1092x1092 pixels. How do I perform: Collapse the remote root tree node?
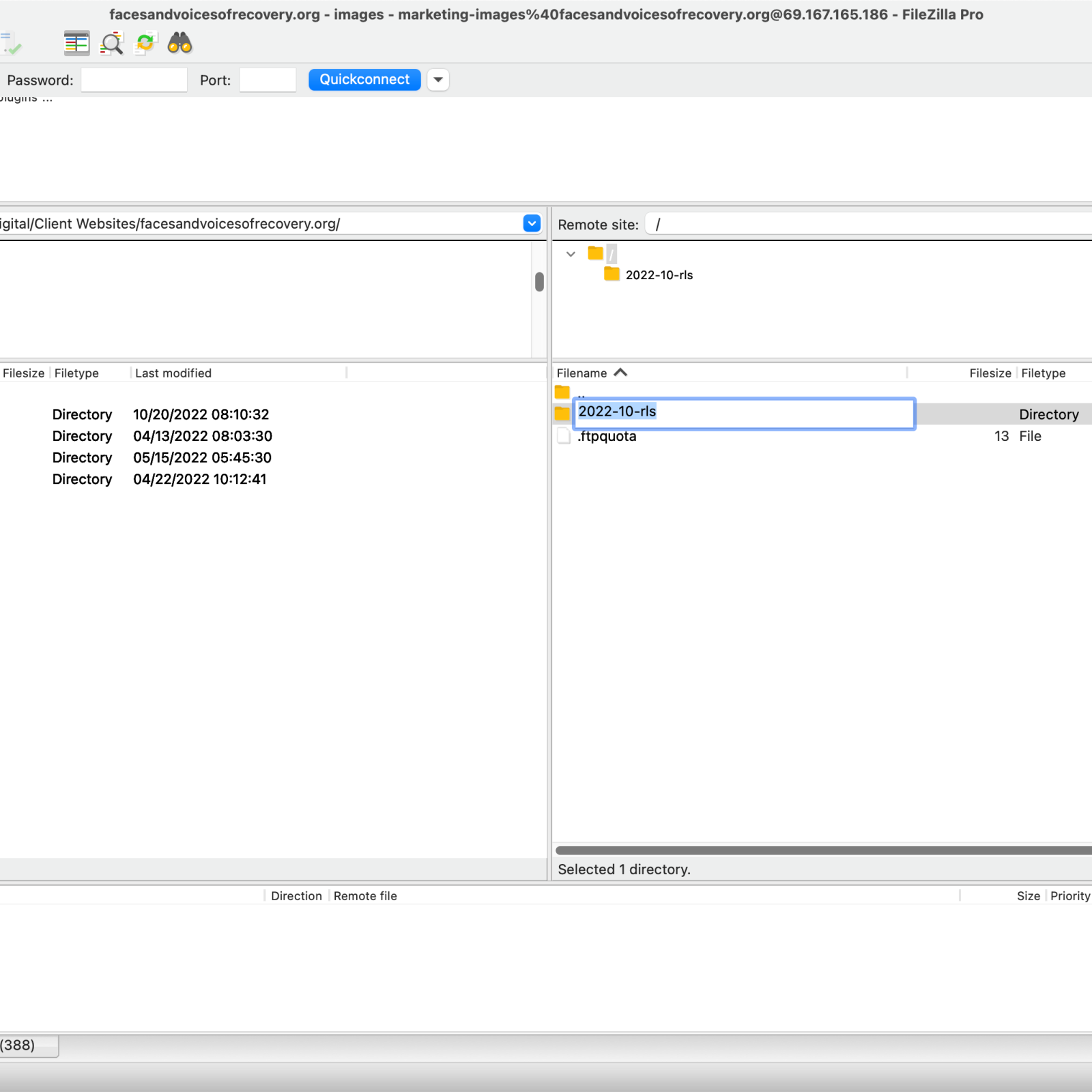[x=571, y=254]
